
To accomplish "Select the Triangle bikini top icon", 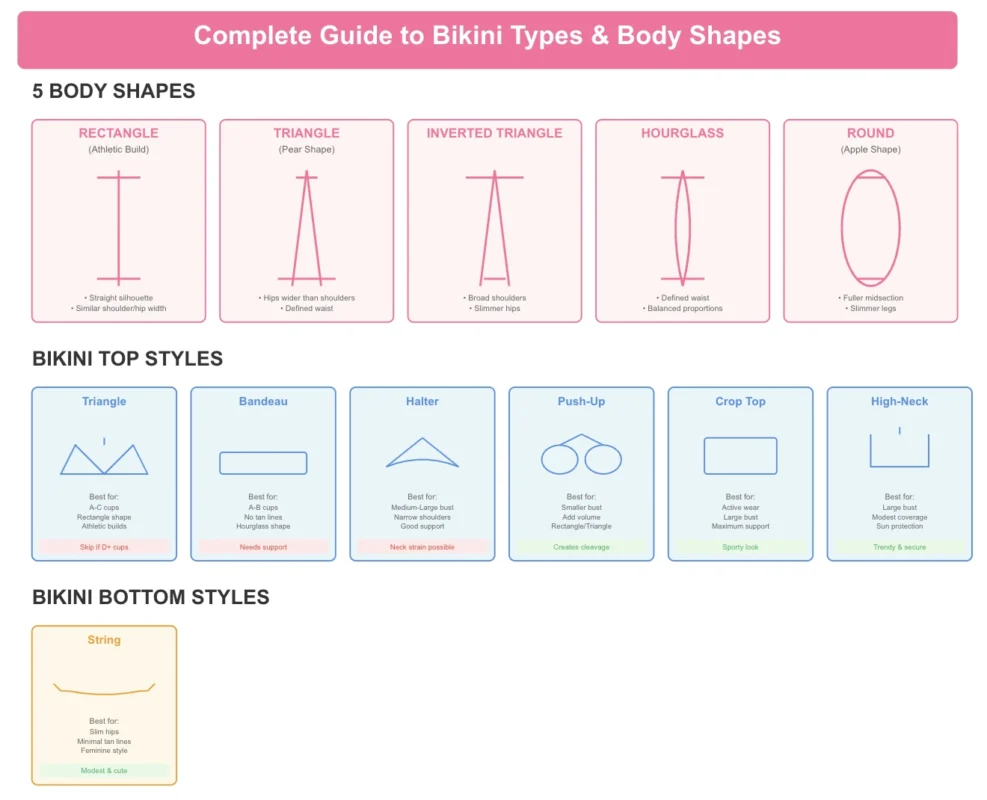I will pyautogui.click(x=104, y=458).
